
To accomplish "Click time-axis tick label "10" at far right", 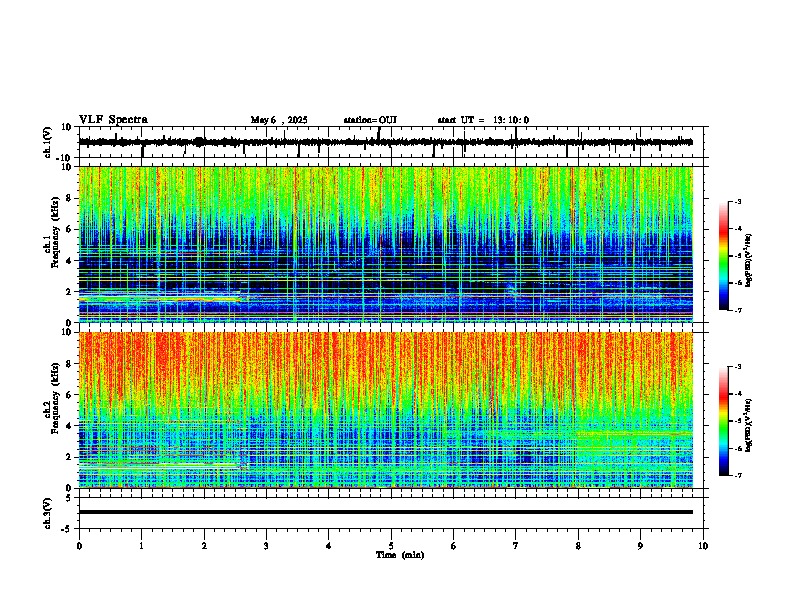I will 703,546.
